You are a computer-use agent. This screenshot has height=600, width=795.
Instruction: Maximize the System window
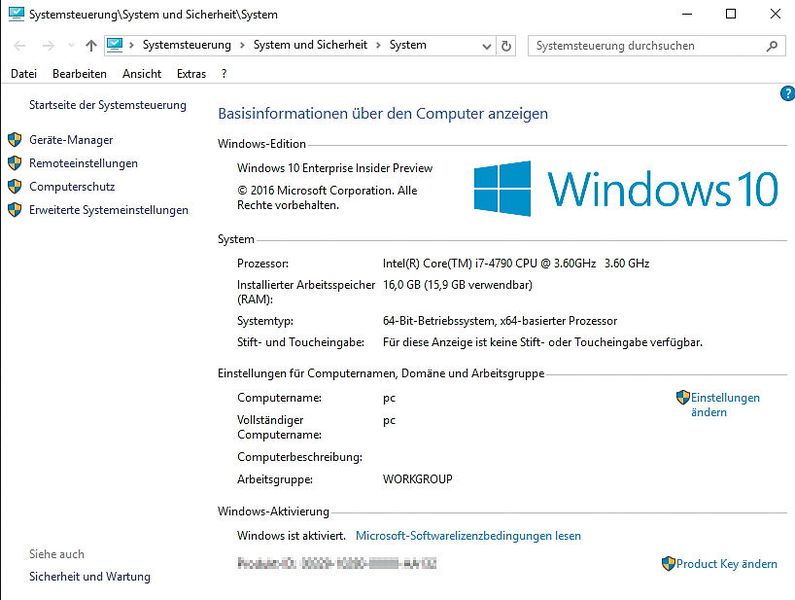[x=731, y=14]
